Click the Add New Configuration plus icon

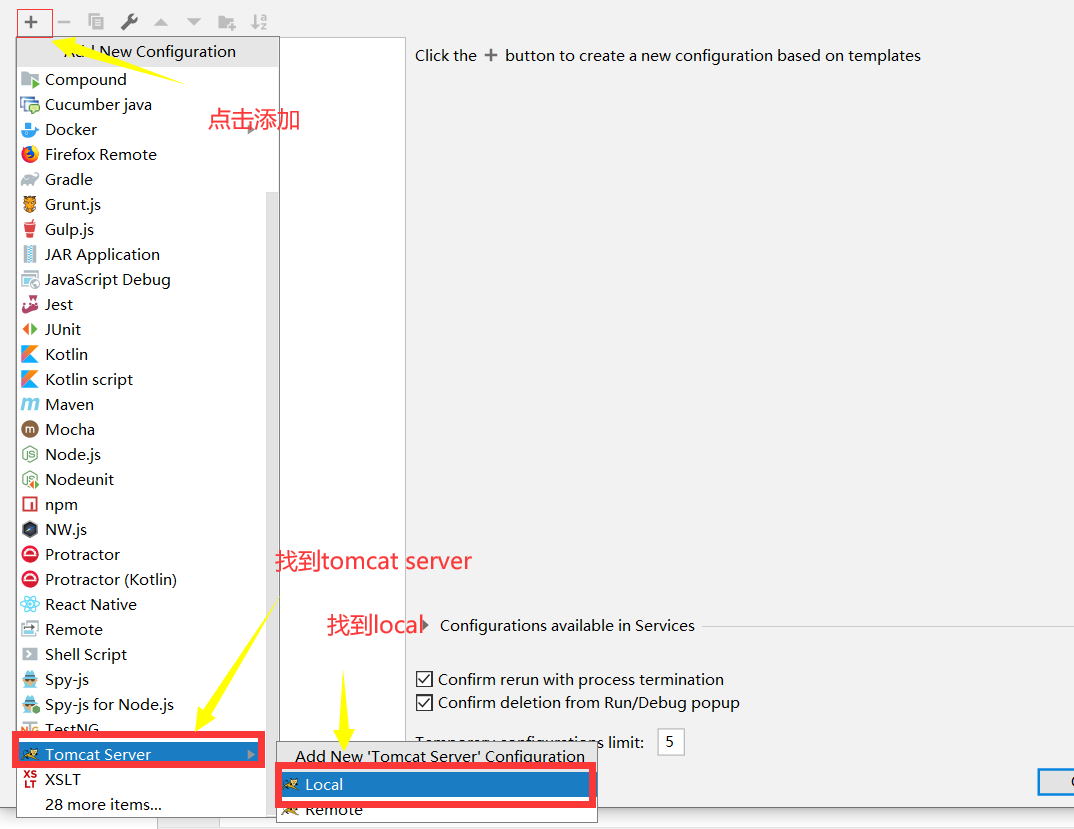point(31,22)
